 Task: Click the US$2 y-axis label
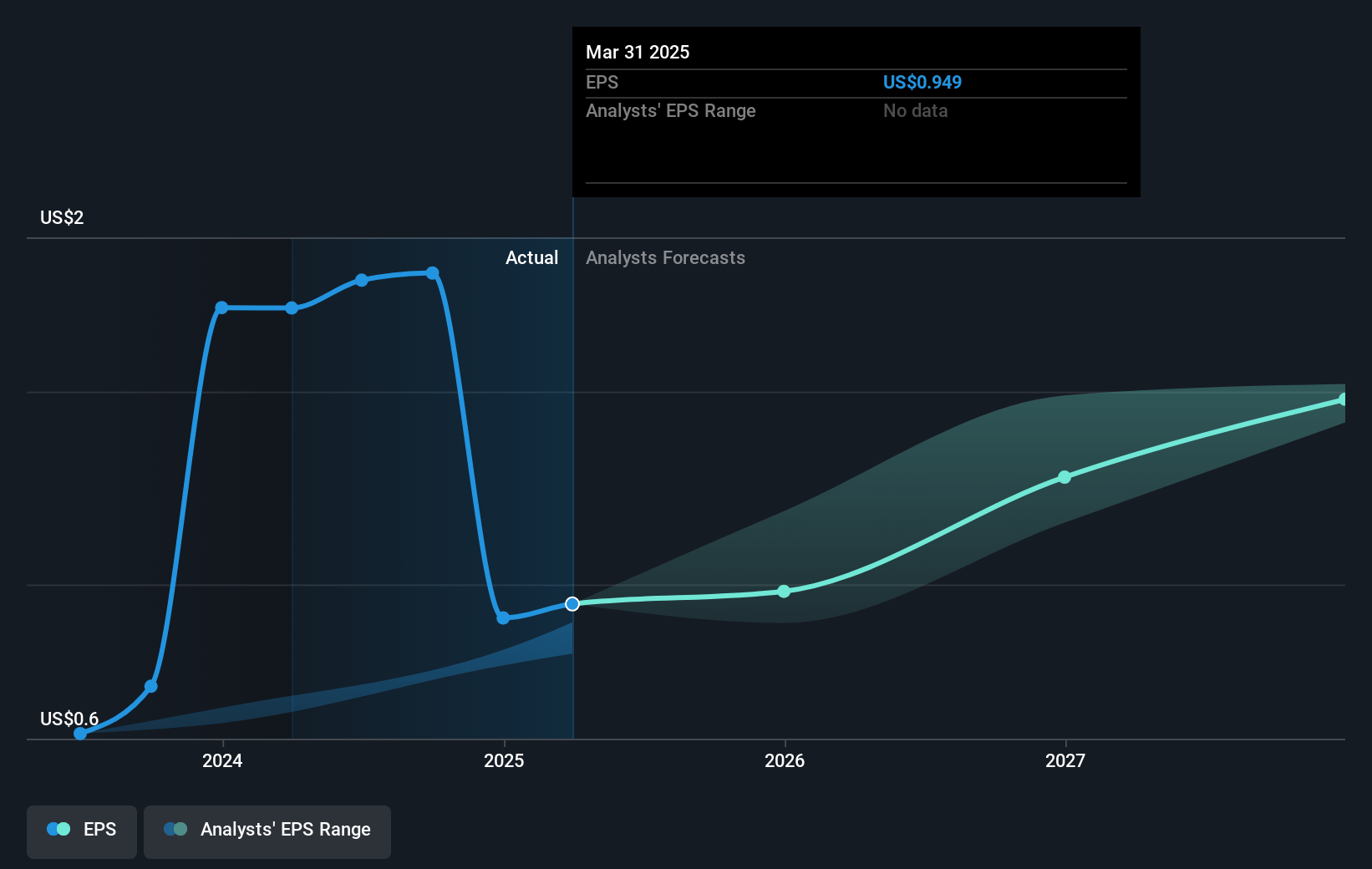[x=62, y=218]
